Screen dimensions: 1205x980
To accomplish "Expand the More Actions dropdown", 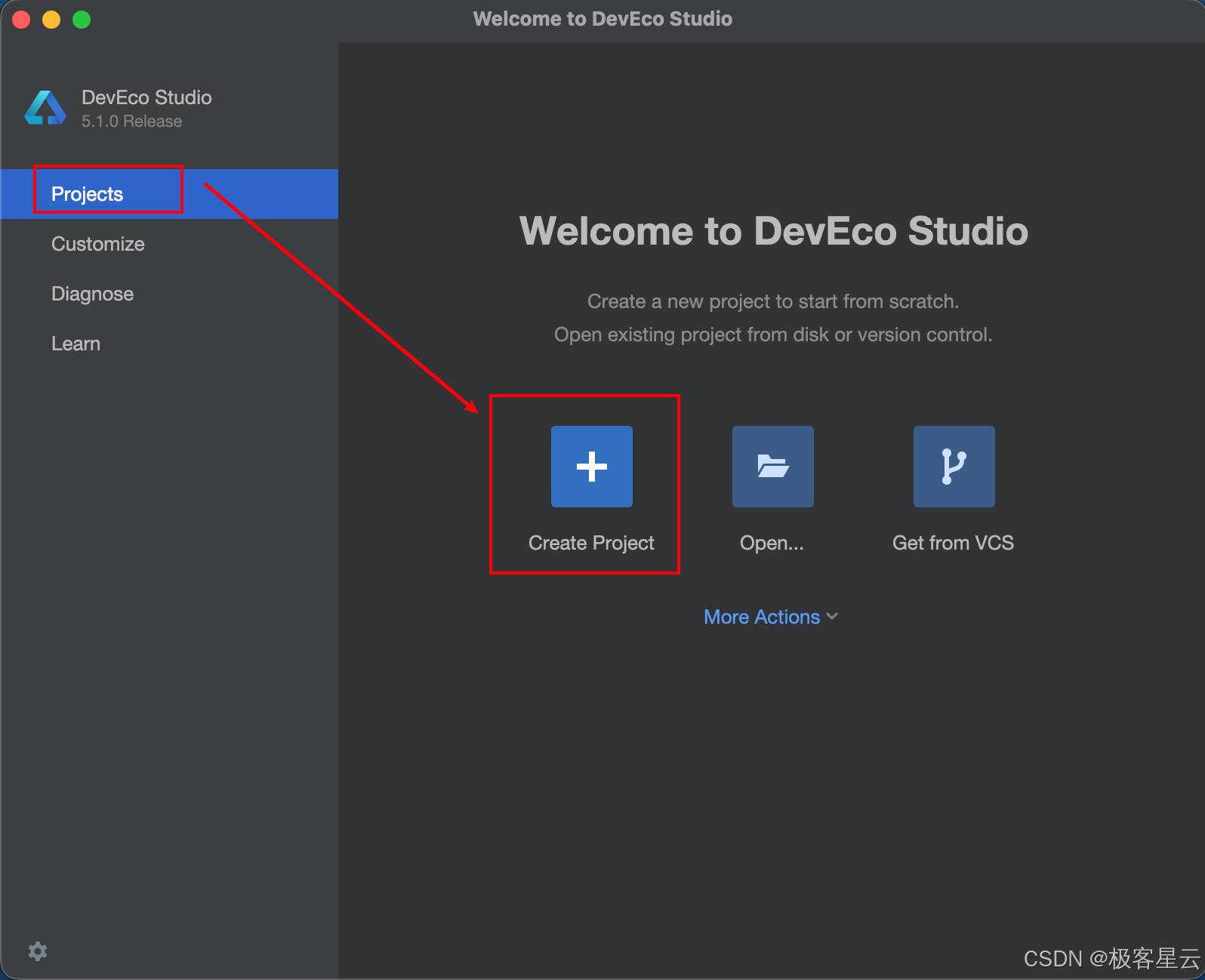I will (771, 617).
